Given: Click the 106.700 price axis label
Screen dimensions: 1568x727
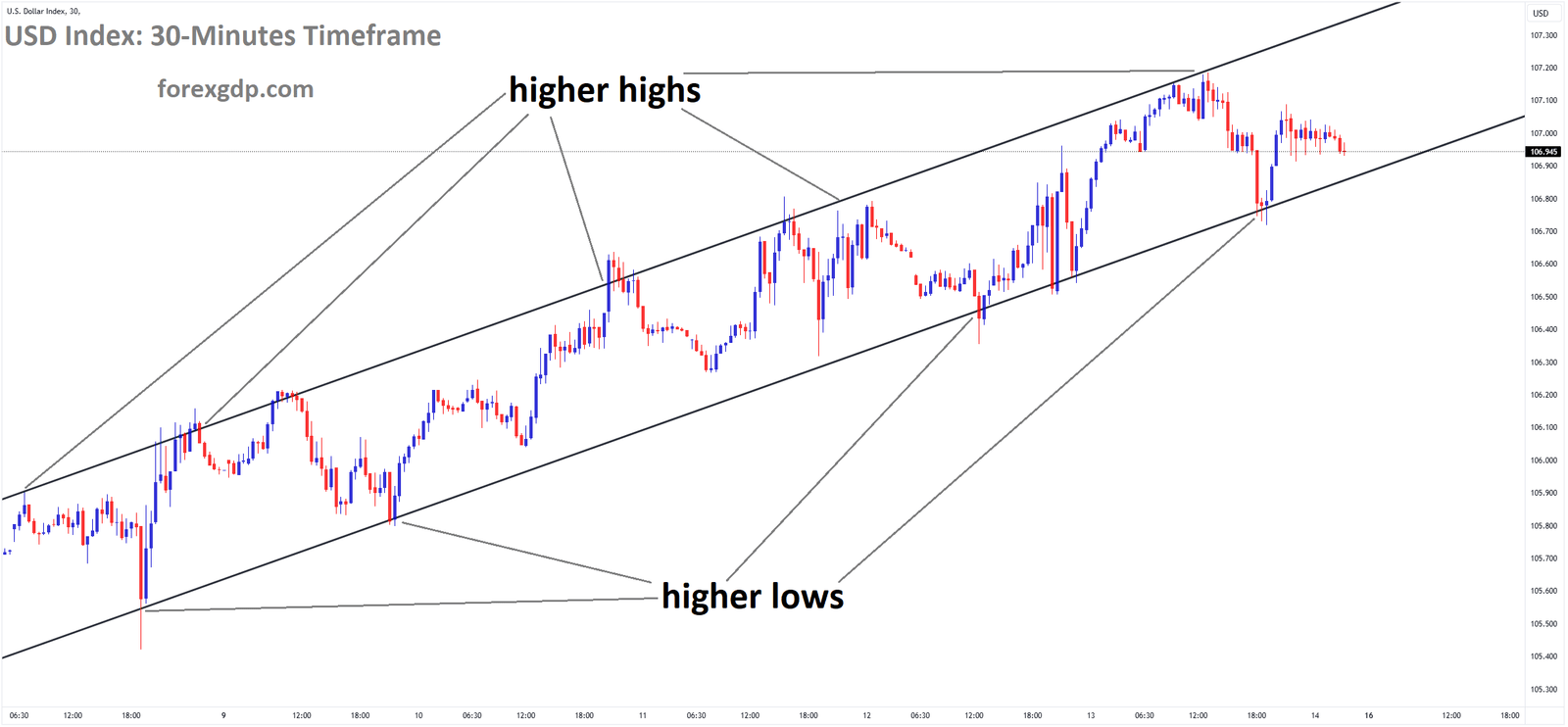Looking at the screenshot, I should 1543,231.
